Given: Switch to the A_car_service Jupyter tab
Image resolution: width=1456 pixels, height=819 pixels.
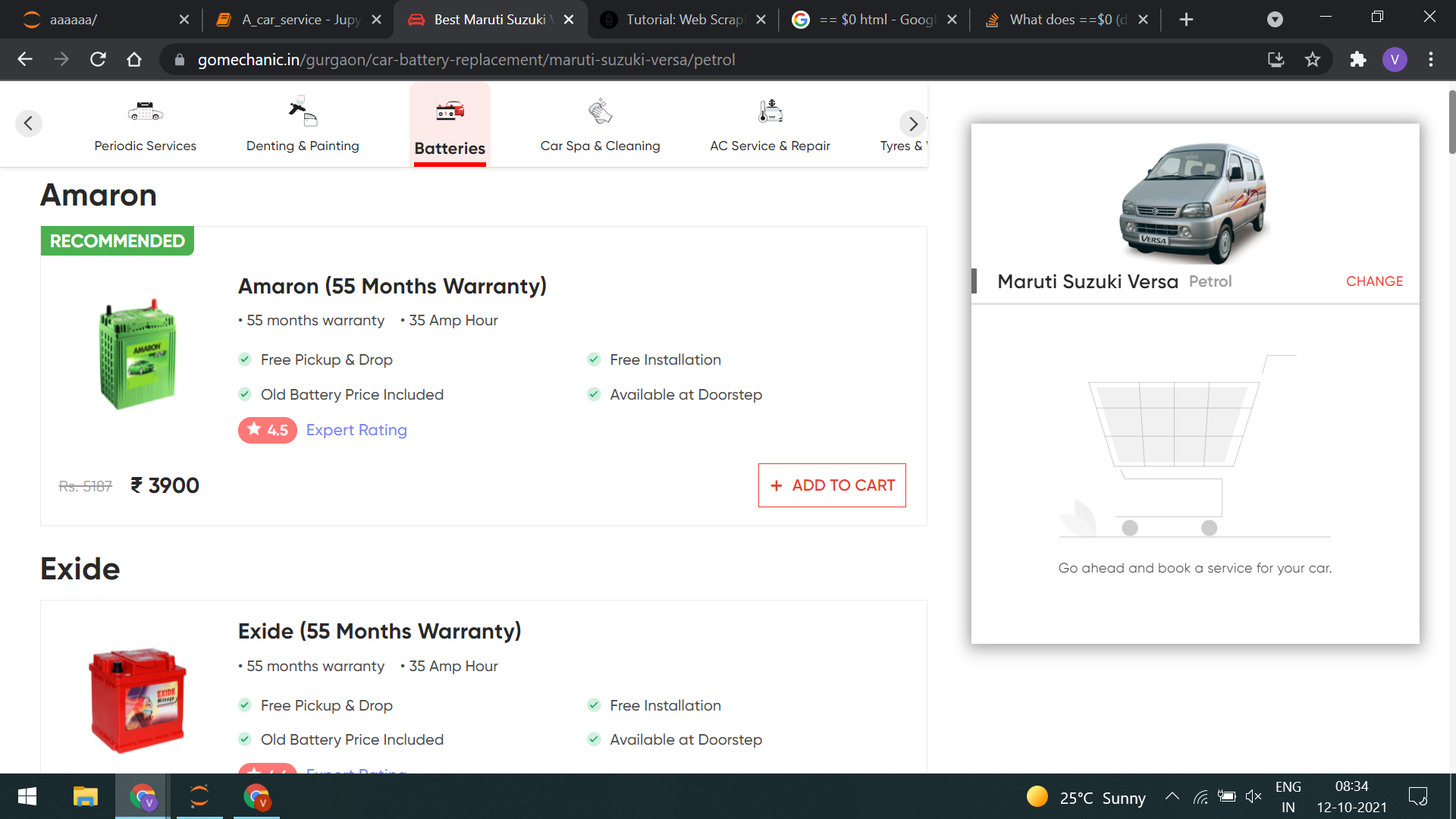Looking at the screenshot, I should 300,20.
